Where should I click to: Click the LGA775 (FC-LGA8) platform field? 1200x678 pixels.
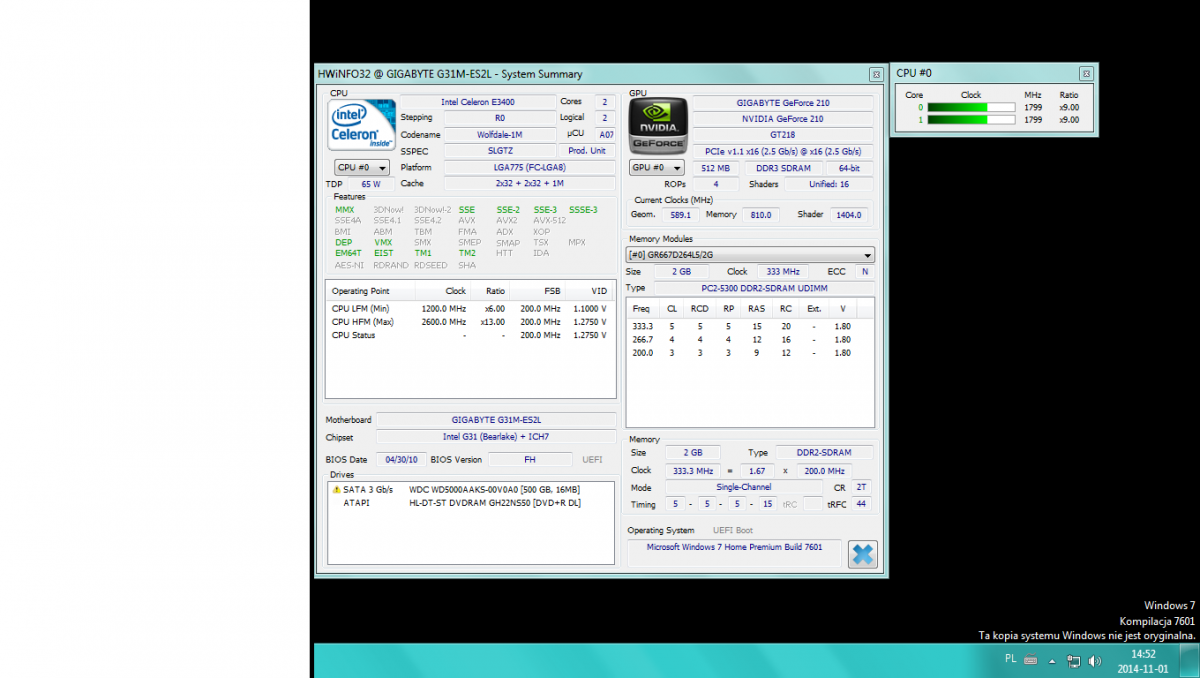coord(530,167)
